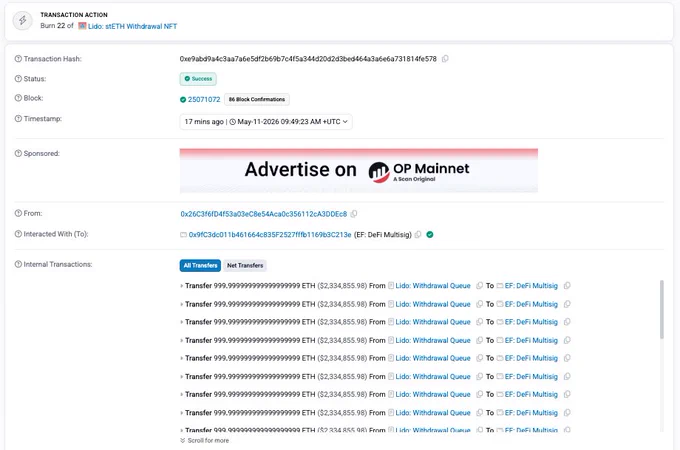Copy Lido Withdrawal Queue address in second transfer row
Screen dimensions: 680x450
pyautogui.click(x=479, y=304)
